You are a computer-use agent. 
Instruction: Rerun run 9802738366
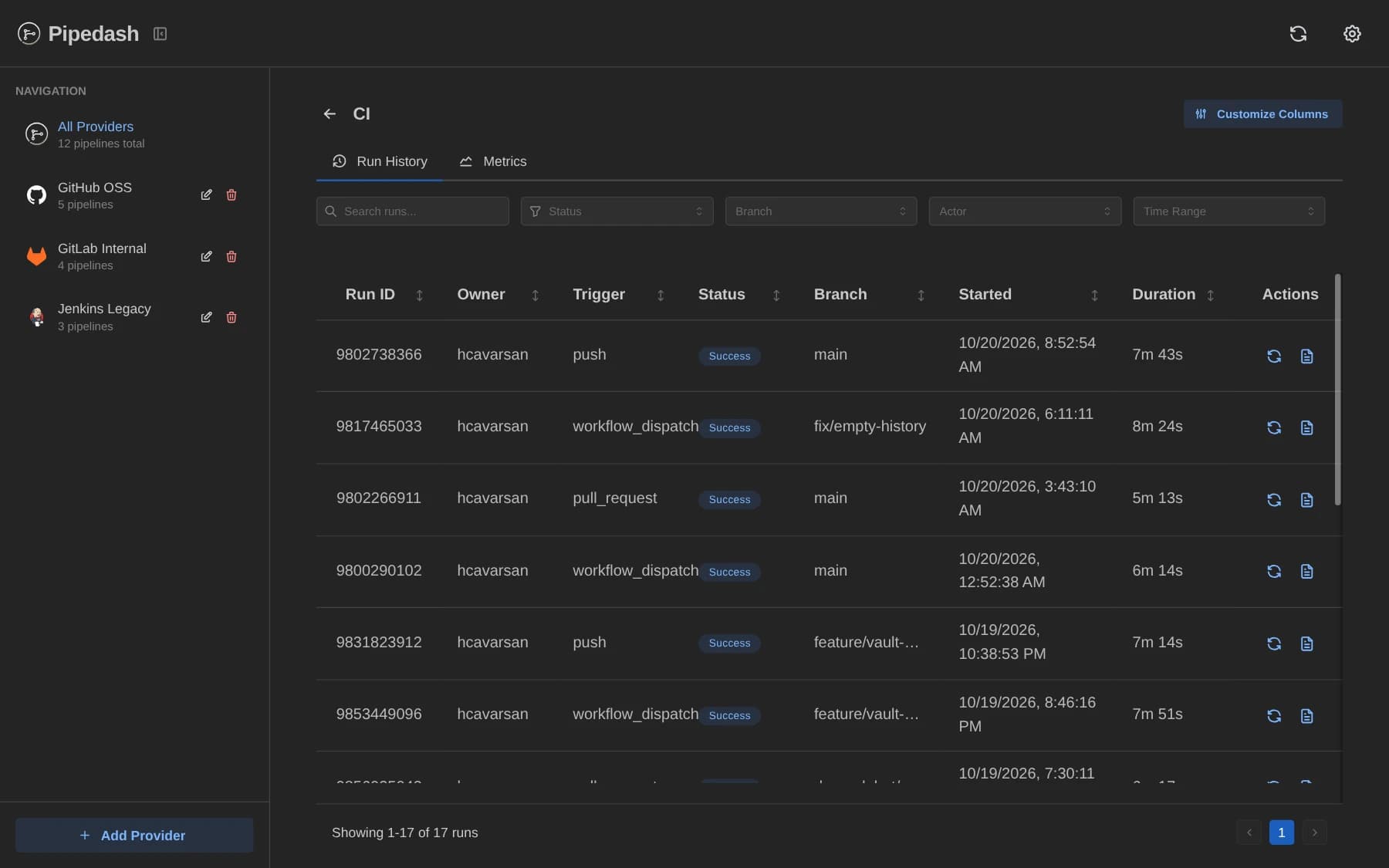click(x=1274, y=356)
